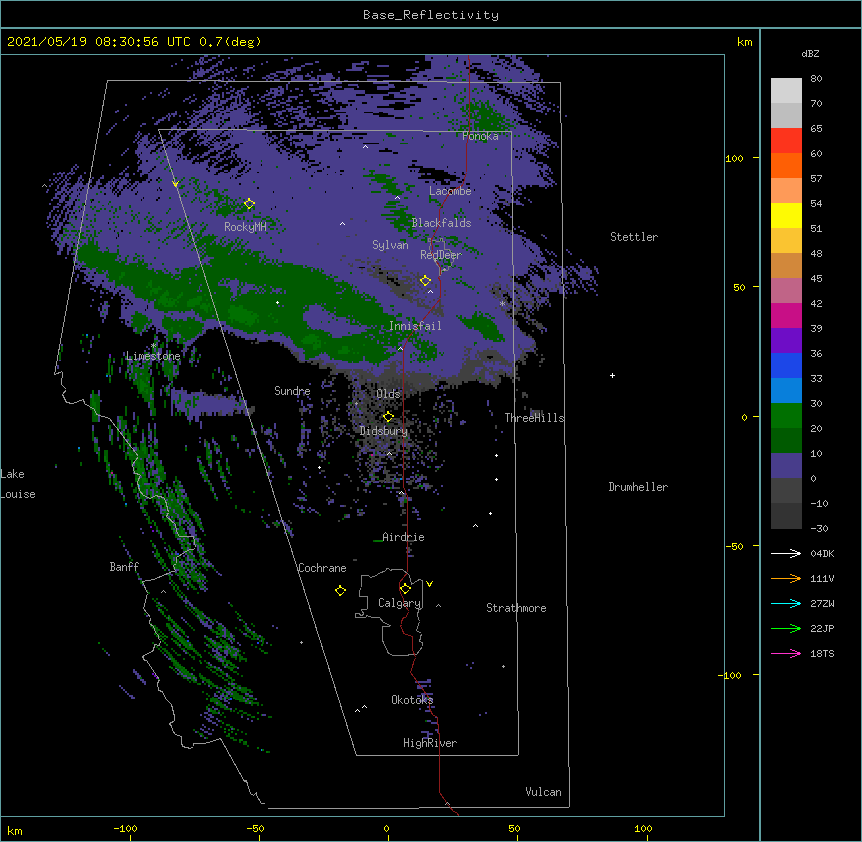Click the cyan 27ZW arrow in the legend

786,603
